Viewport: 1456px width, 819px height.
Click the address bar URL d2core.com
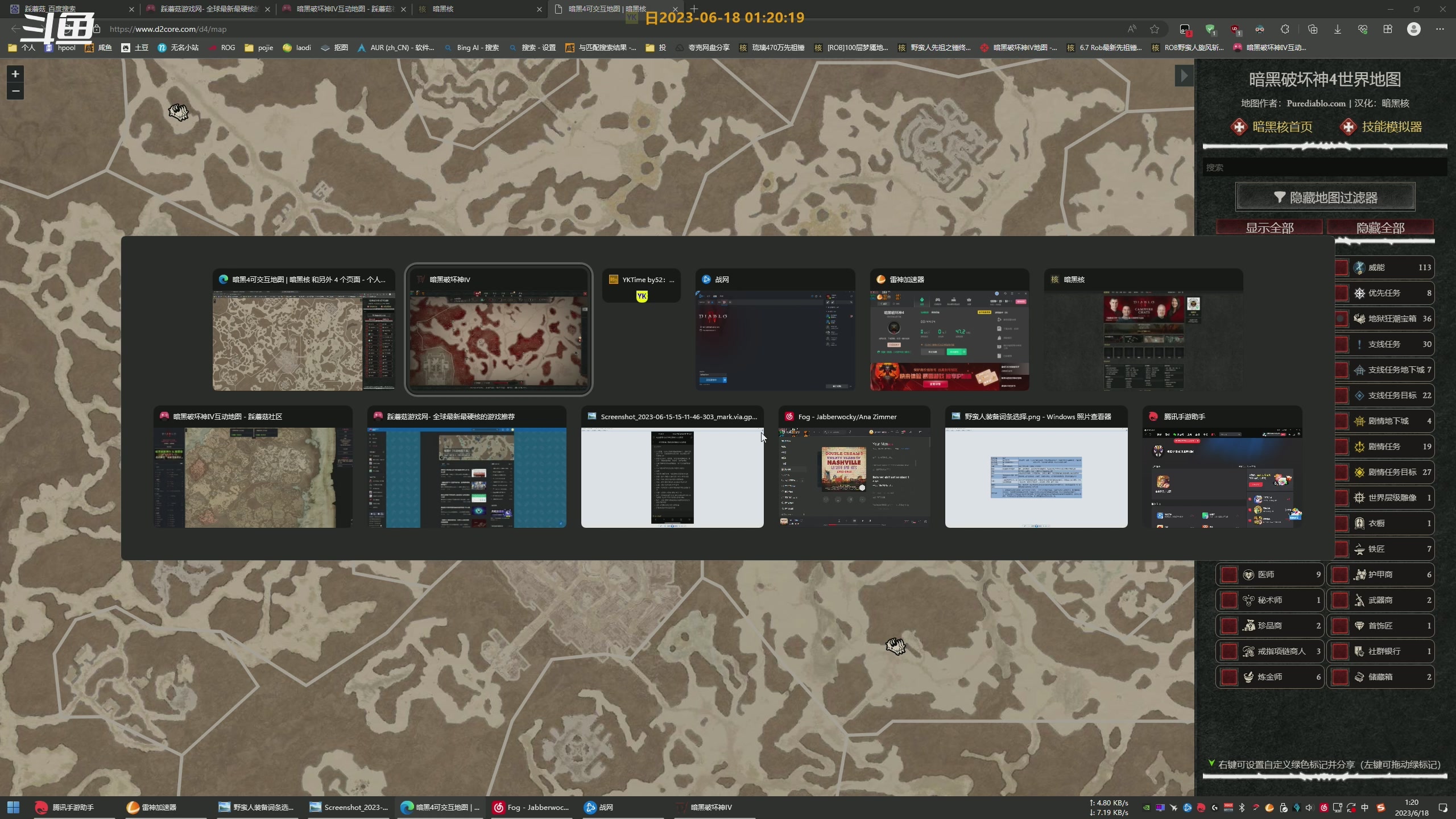click(168, 29)
